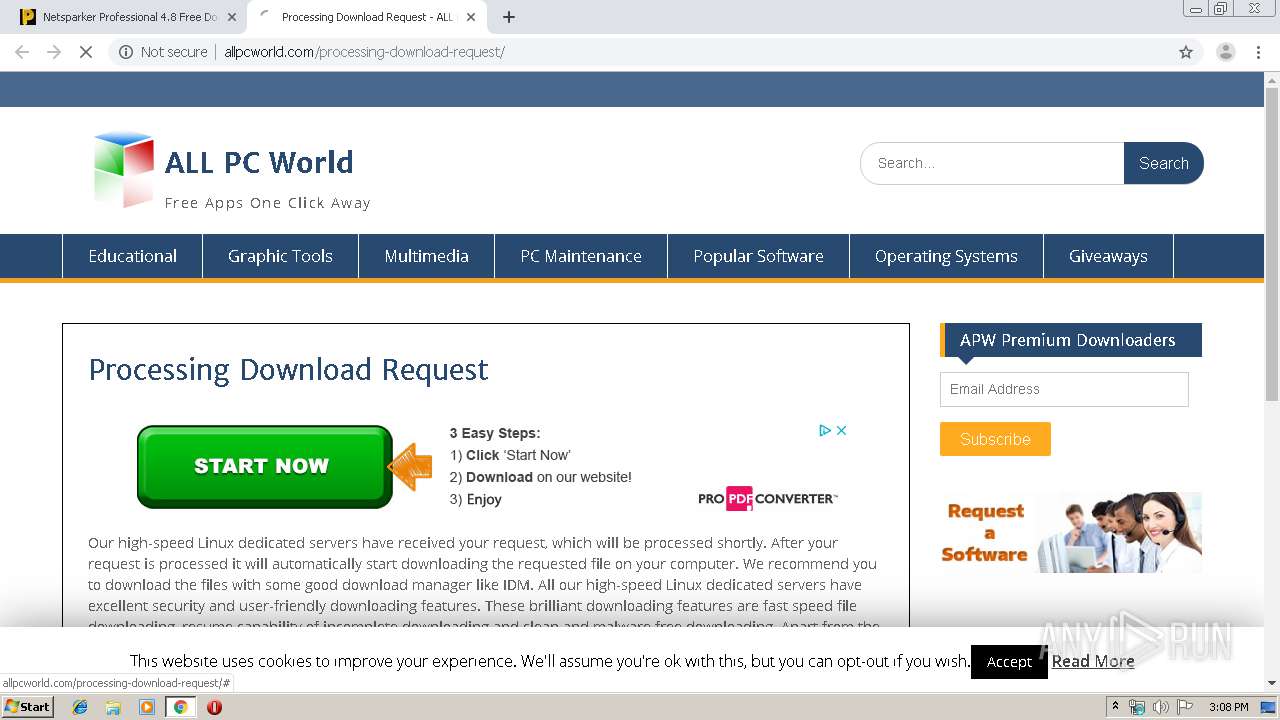This screenshot has height=720, width=1280.
Task: Open the Graphic Tools menu
Action: 280,256
